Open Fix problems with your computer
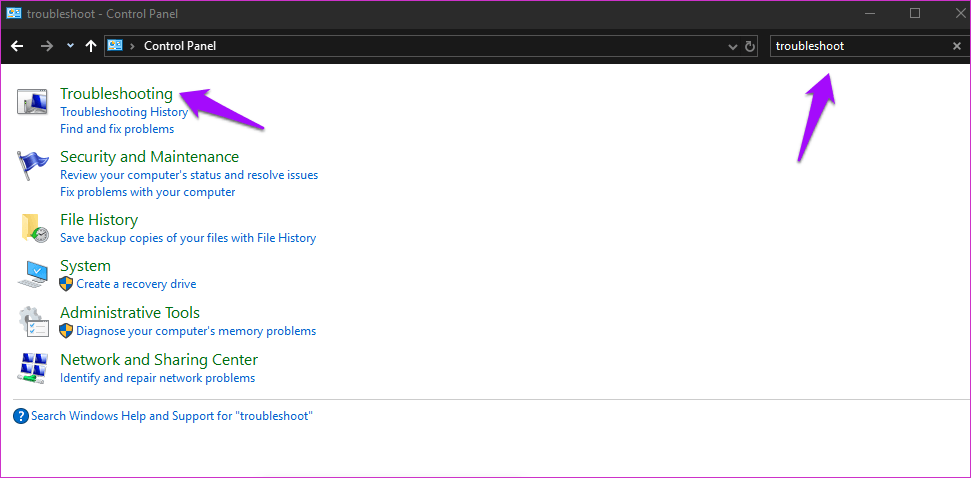 (147, 192)
